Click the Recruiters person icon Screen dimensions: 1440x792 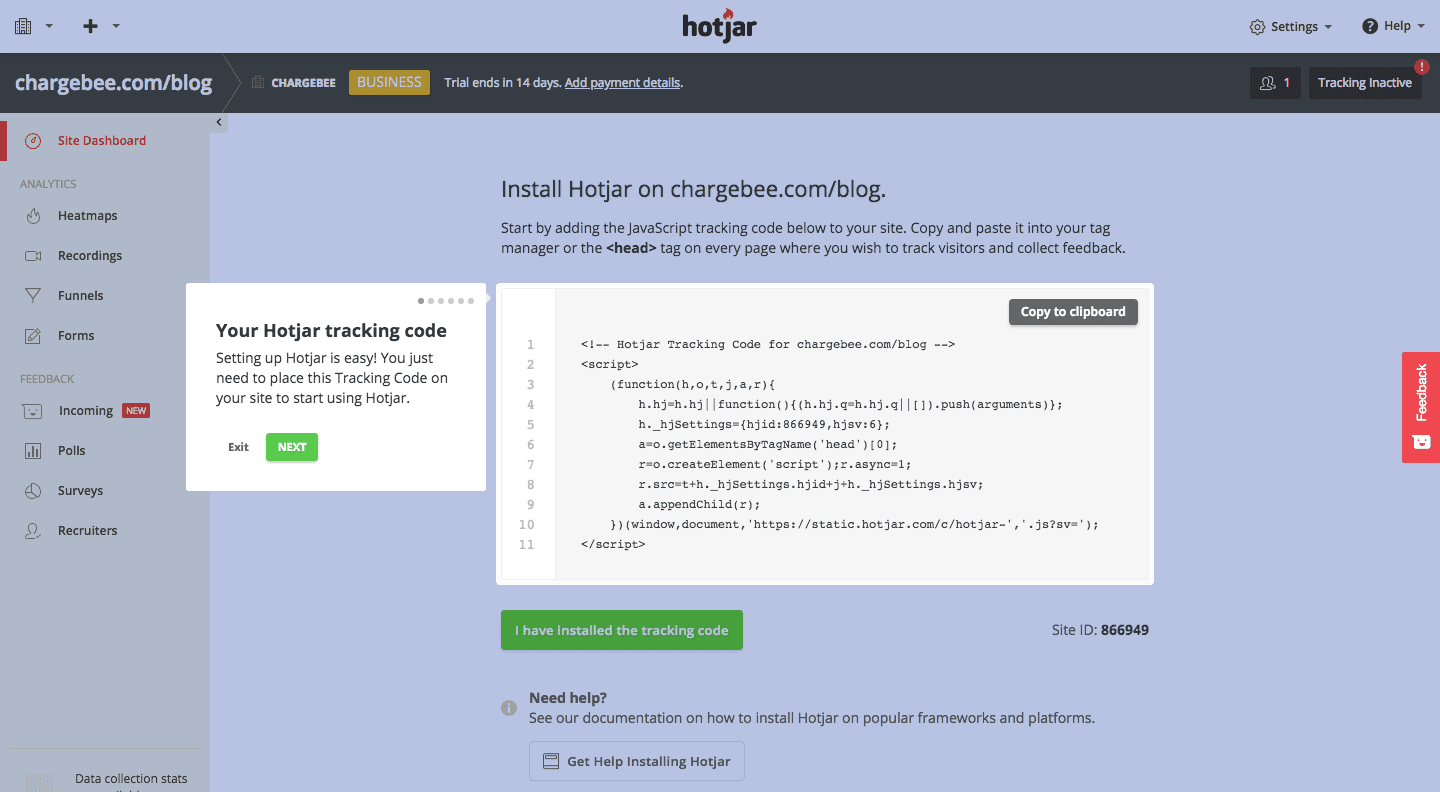pyautogui.click(x=33, y=531)
